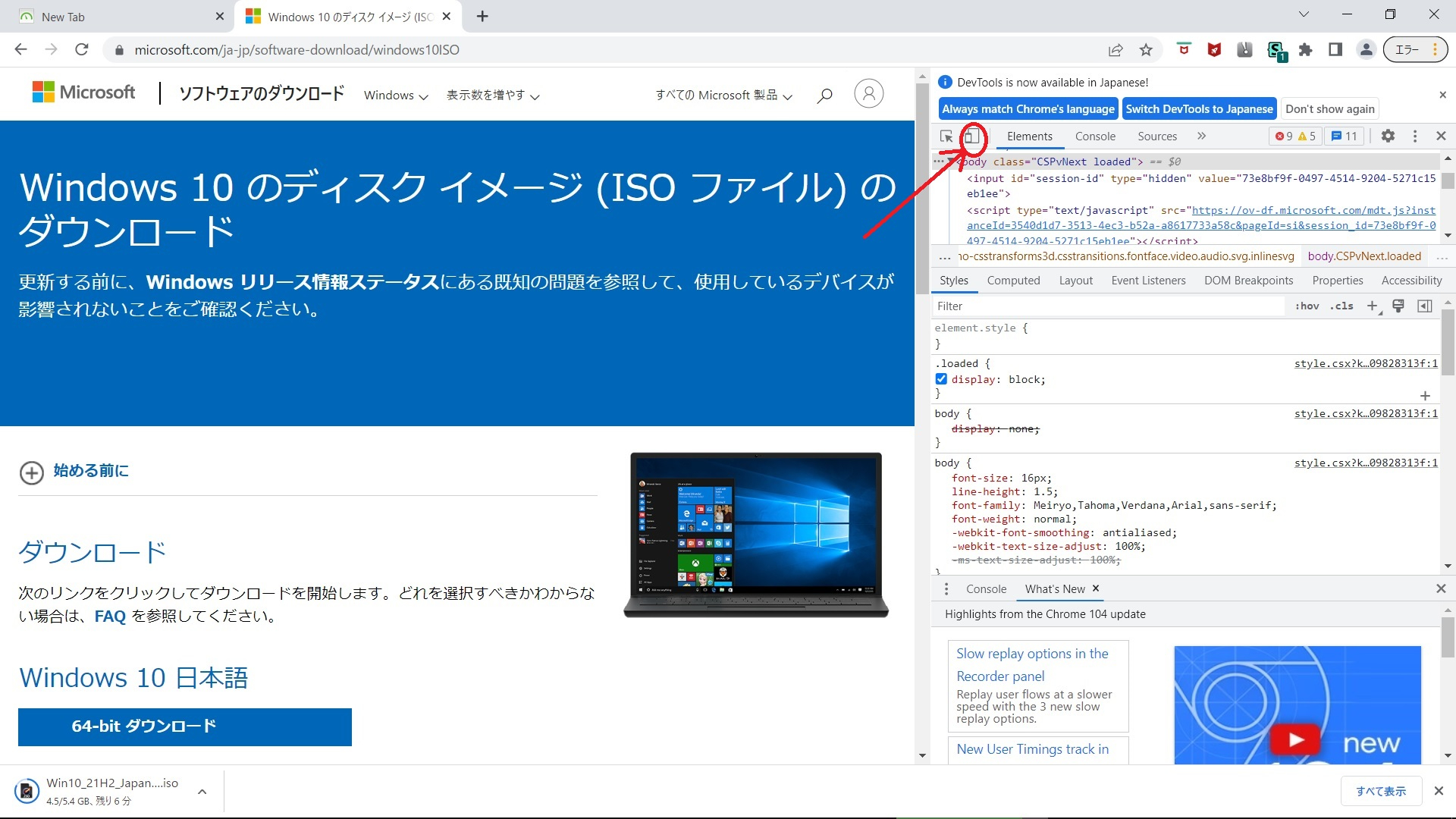Open the DevTools three-dot menu
1456x819 pixels.
tap(1415, 136)
